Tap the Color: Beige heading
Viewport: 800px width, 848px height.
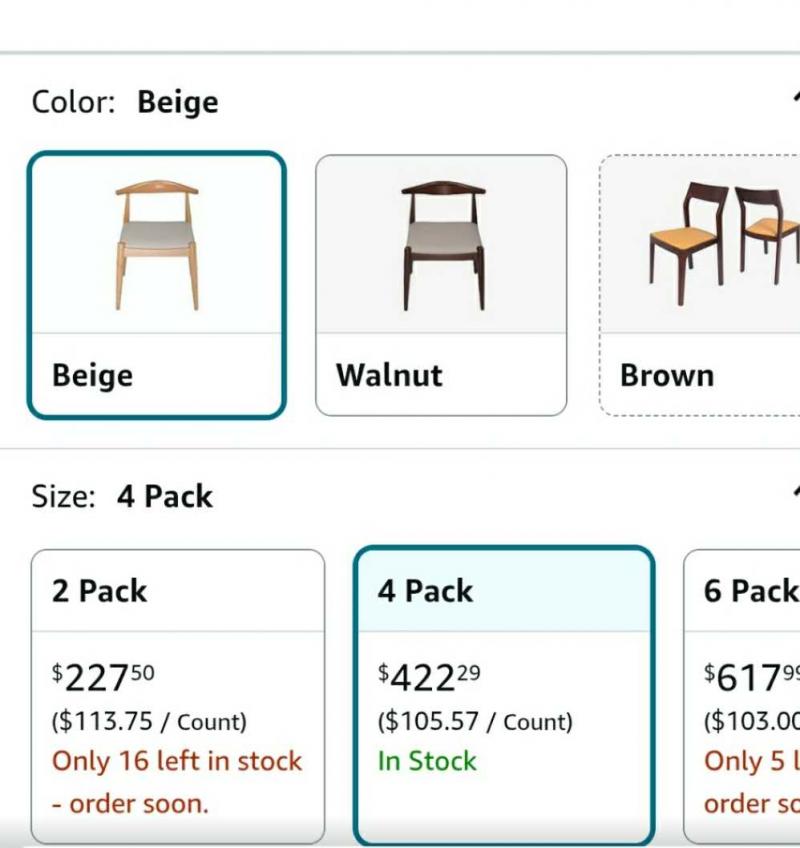tap(125, 102)
